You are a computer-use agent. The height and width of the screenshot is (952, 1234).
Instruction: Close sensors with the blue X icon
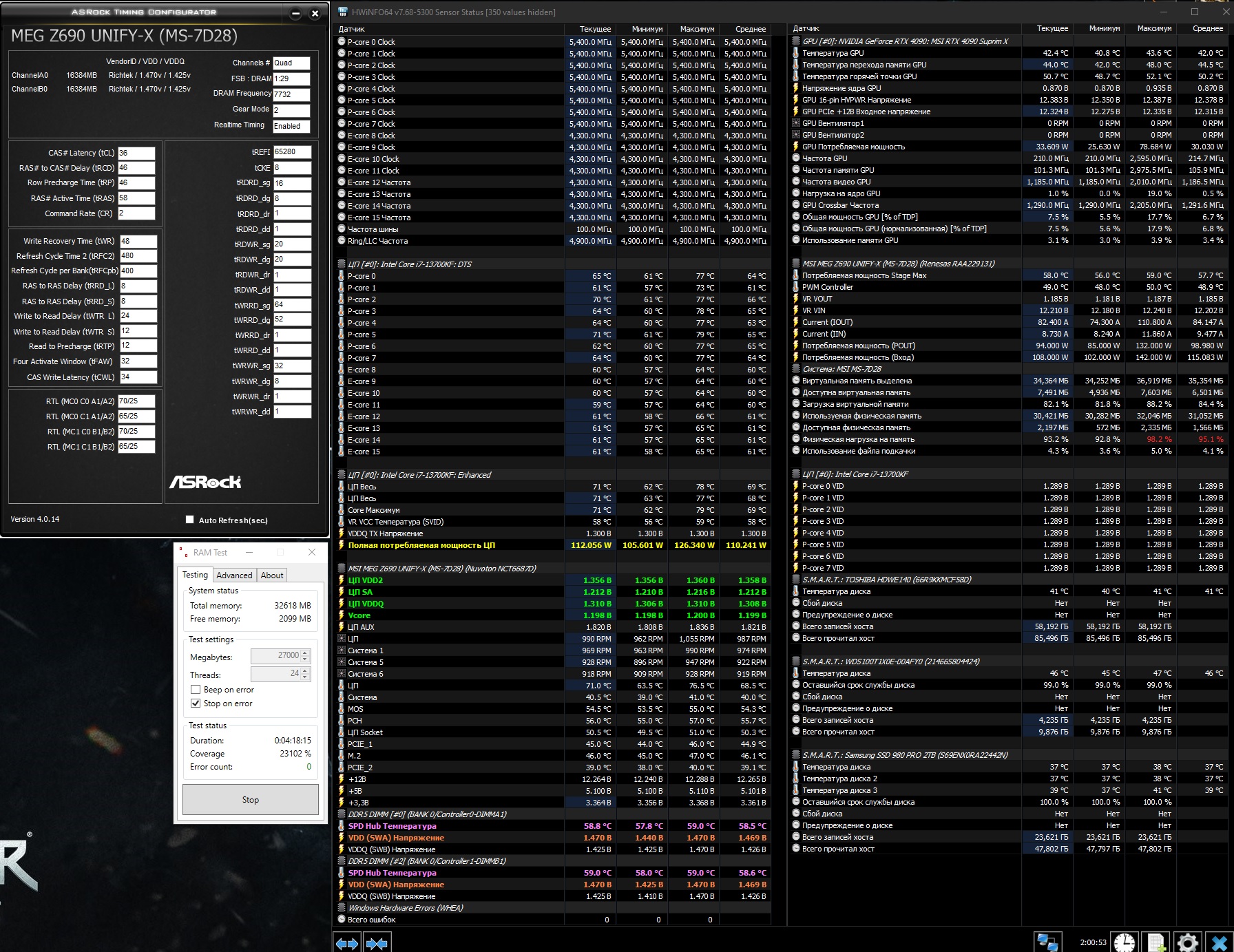point(1219,942)
